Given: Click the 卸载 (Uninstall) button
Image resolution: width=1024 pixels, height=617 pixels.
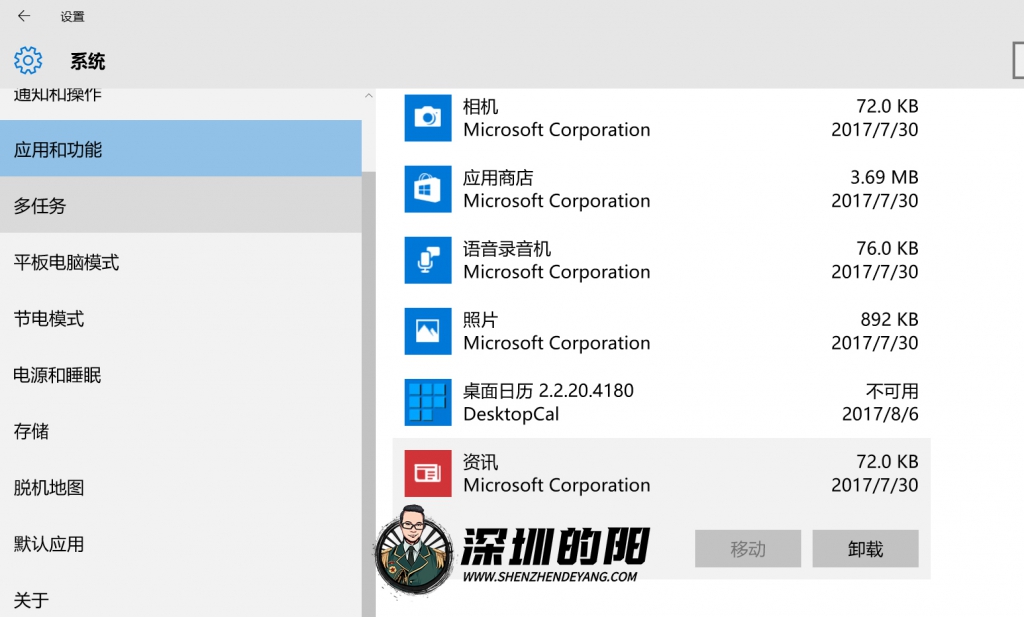Looking at the screenshot, I should (865, 548).
